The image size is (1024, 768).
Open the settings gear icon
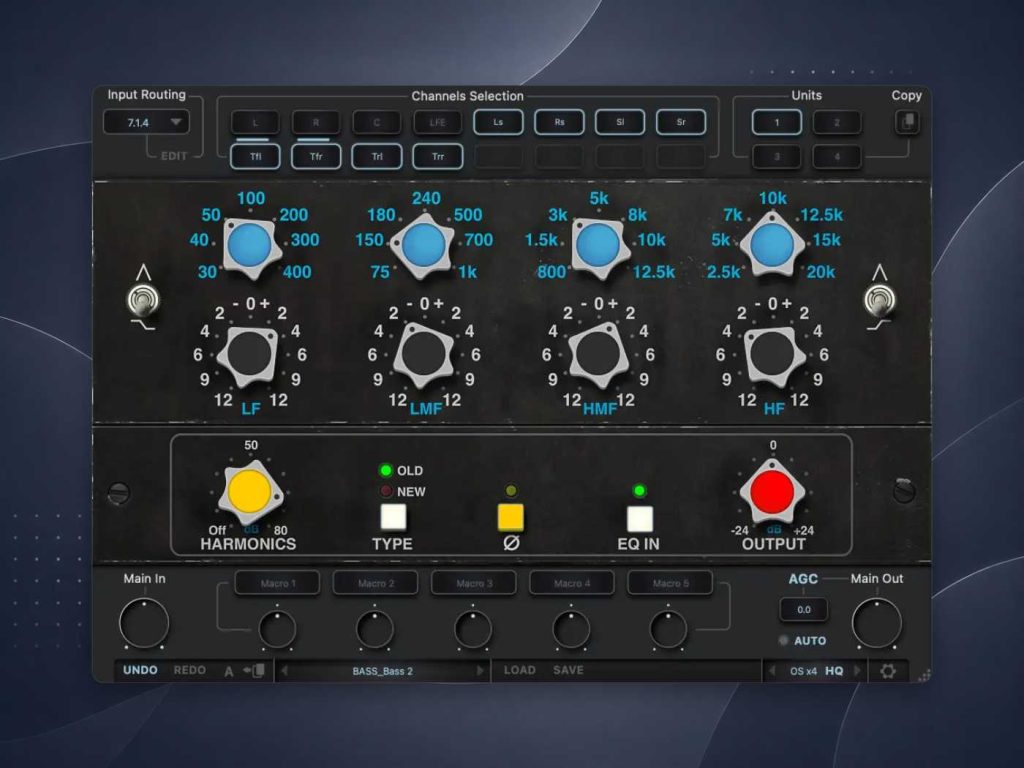point(888,671)
